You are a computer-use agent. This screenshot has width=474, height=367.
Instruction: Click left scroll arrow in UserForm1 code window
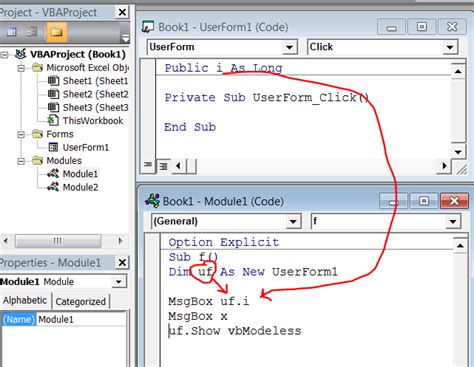pos(179,166)
